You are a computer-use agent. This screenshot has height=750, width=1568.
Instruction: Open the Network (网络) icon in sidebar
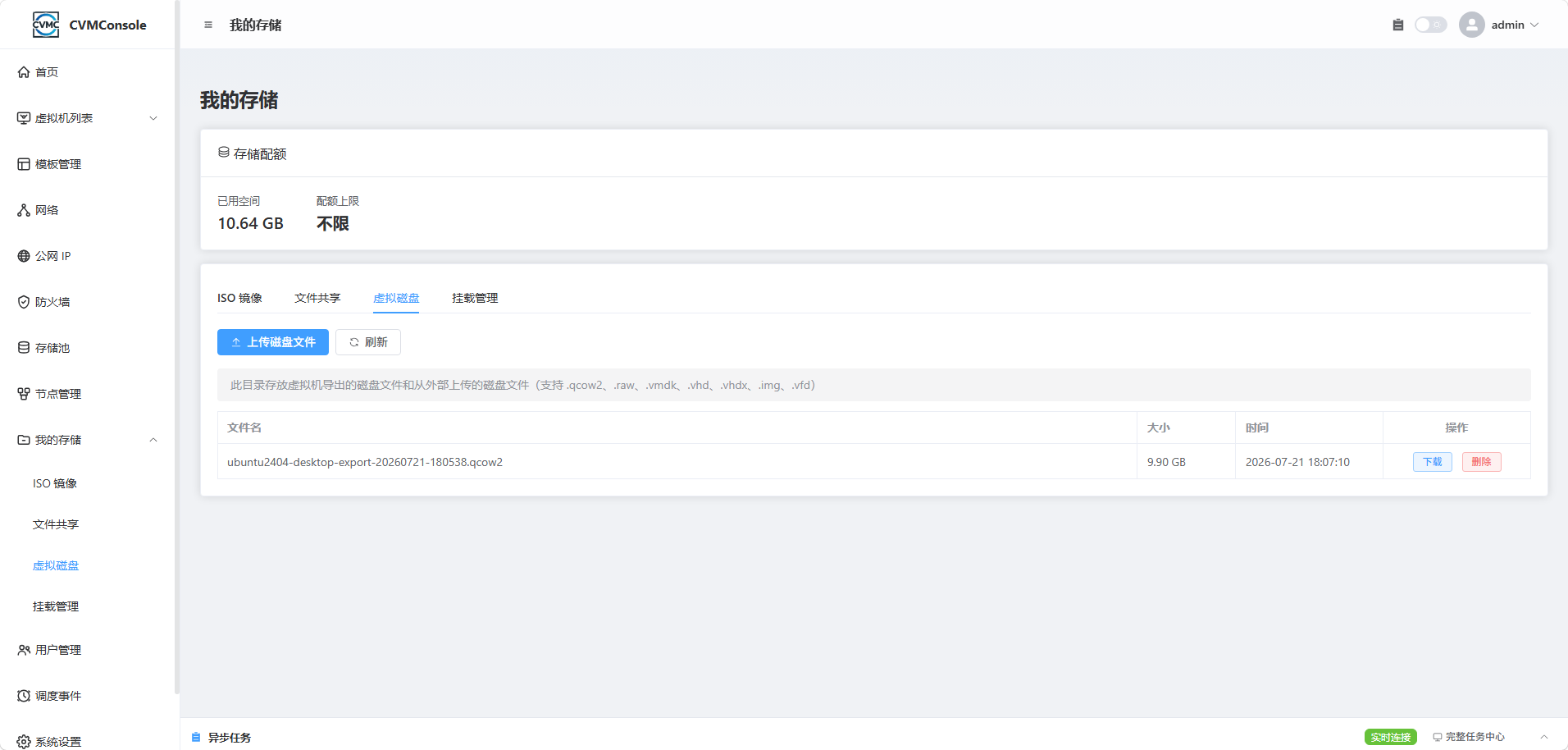(x=24, y=210)
